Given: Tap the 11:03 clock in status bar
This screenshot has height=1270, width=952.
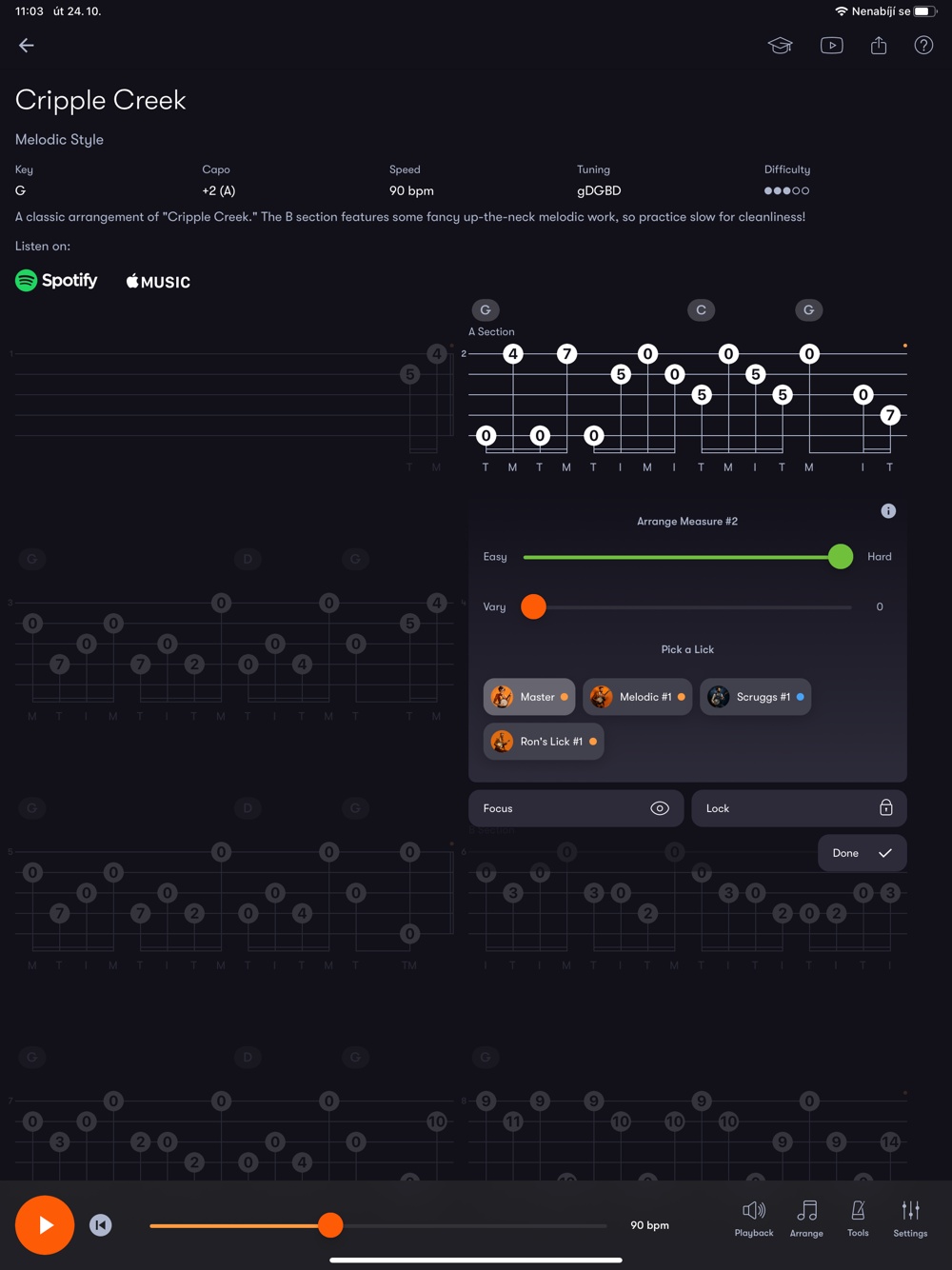Looking at the screenshot, I should pyautogui.click(x=30, y=11).
